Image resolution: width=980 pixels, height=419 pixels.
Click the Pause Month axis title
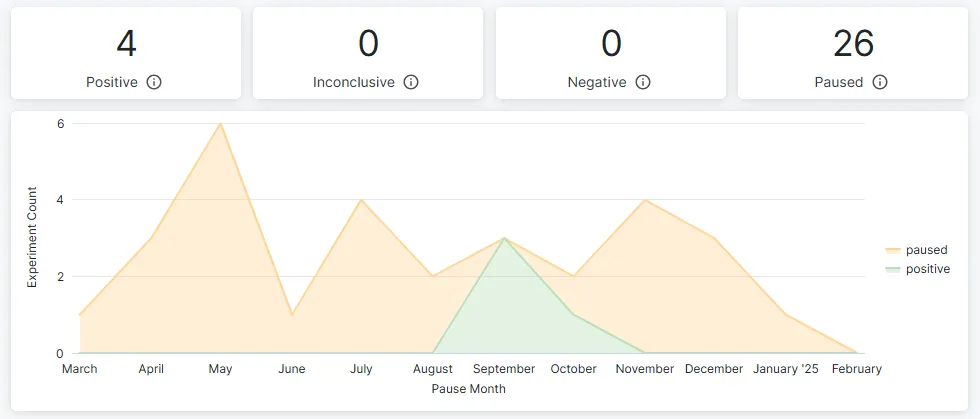[468, 388]
